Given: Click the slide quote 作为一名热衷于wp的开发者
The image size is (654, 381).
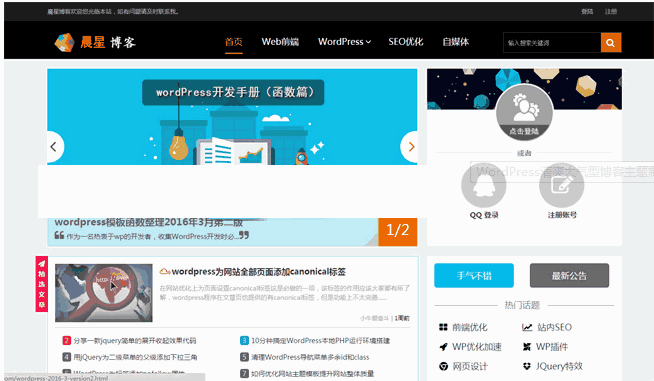Looking at the screenshot, I should click(152, 236).
